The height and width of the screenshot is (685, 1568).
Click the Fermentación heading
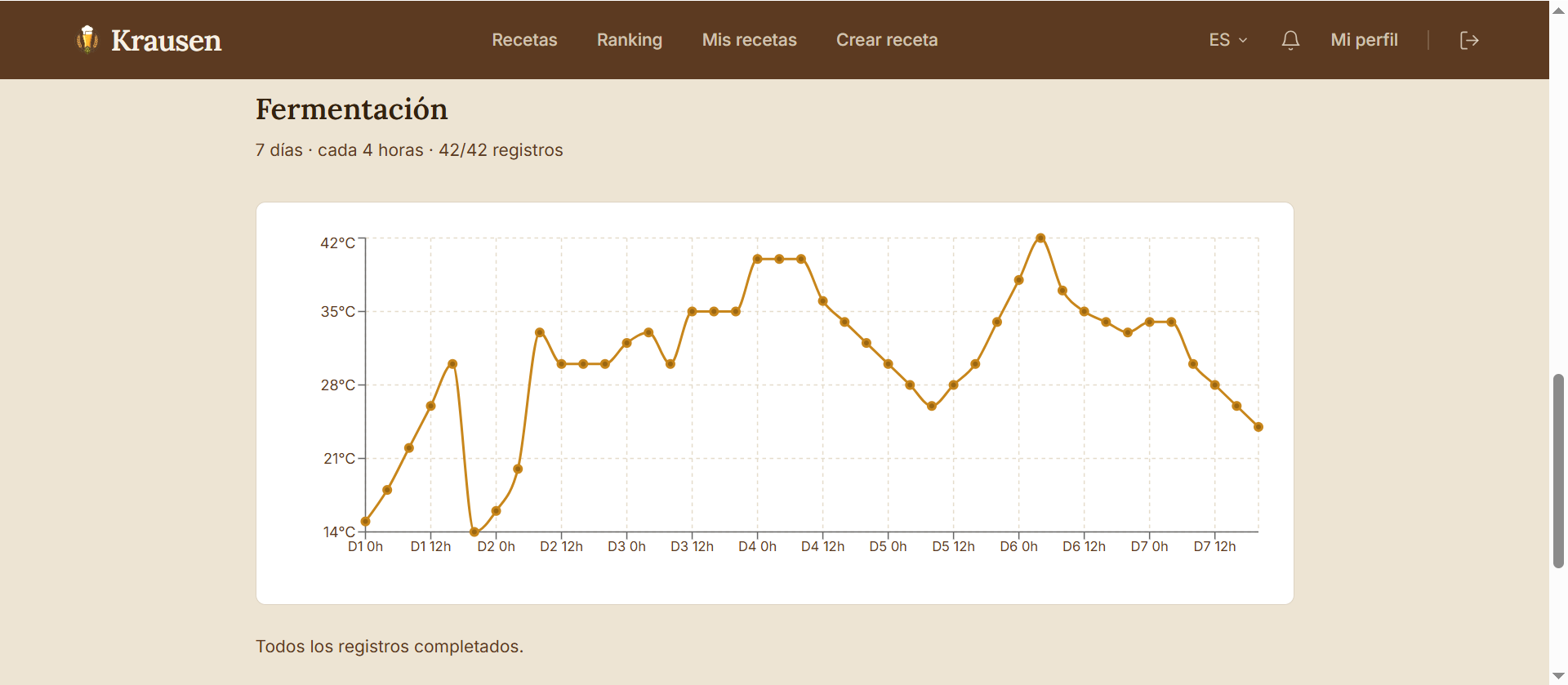pyautogui.click(x=352, y=109)
